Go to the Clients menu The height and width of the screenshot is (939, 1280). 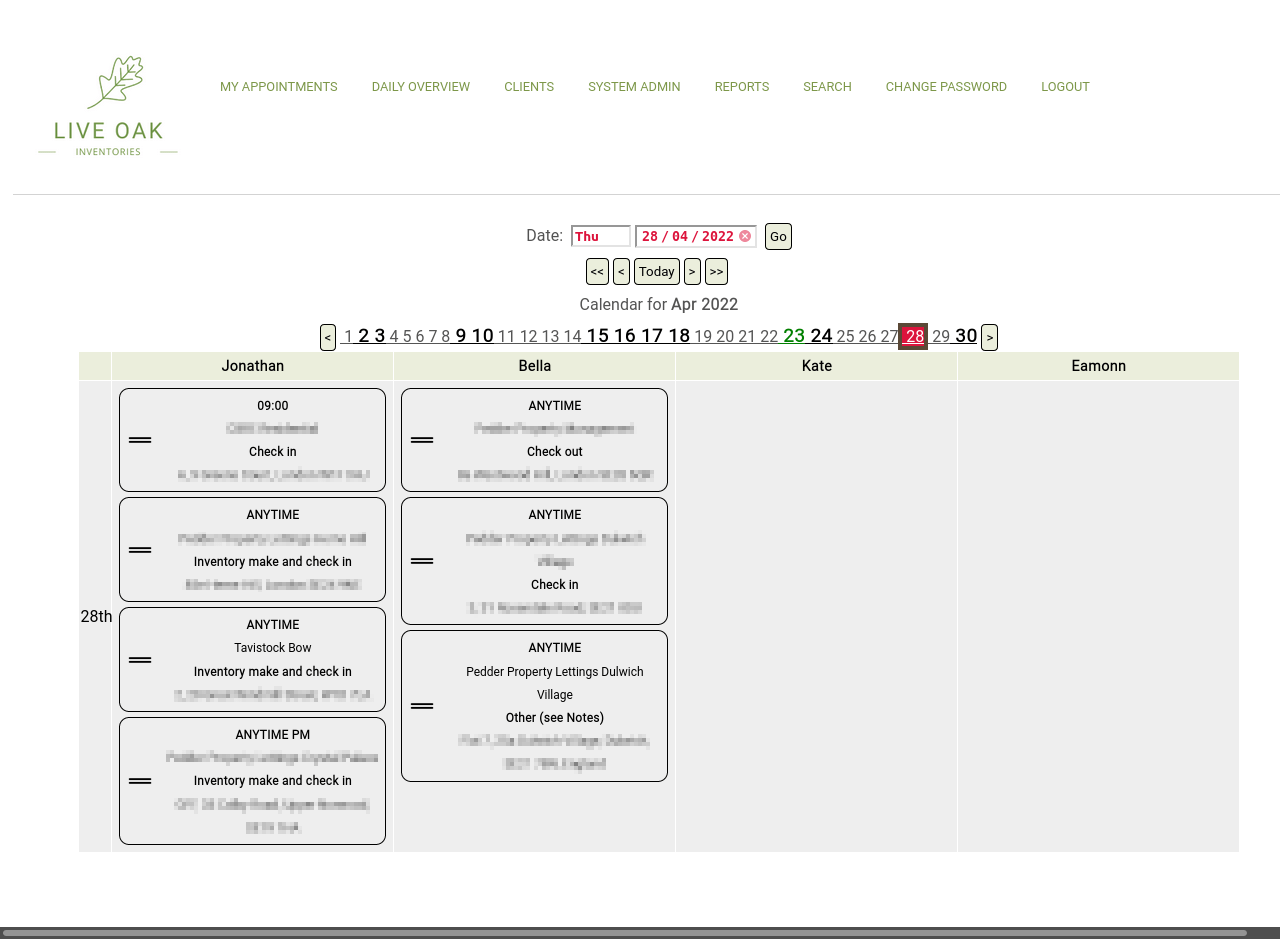pyautogui.click(x=529, y=87)
